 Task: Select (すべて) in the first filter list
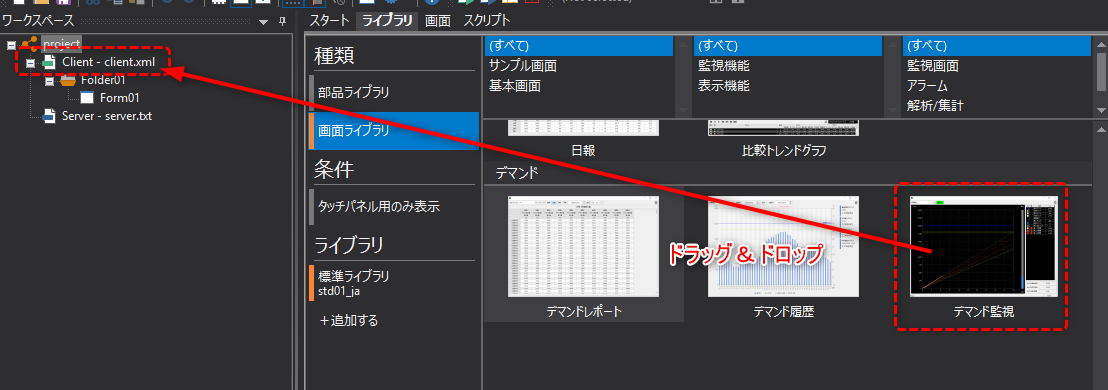pos(579,46)
